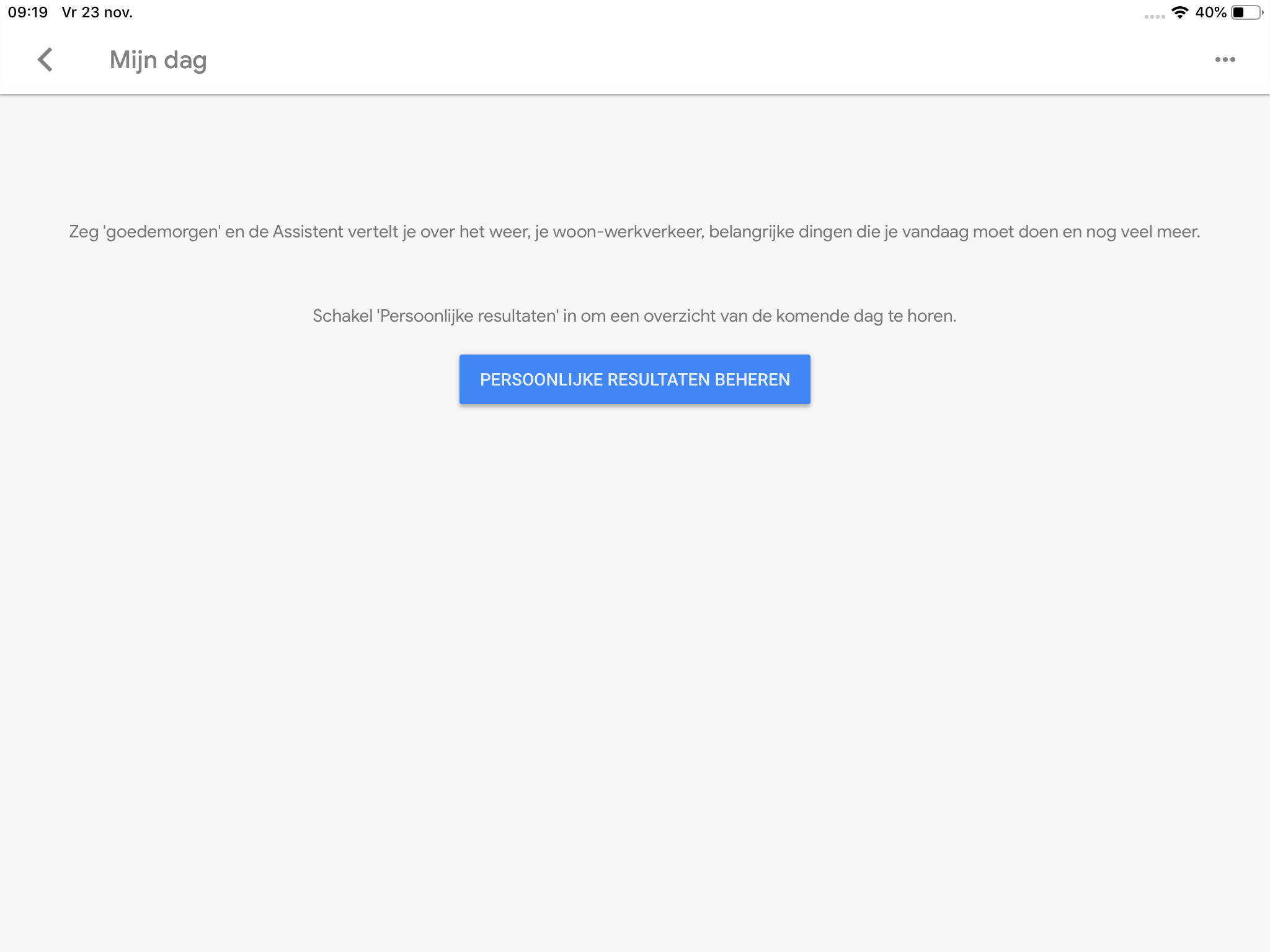Tap the word 'woon-werkverkeer' in description
The height and width of the screenshot is (952, 1270).
coord(628,232)
